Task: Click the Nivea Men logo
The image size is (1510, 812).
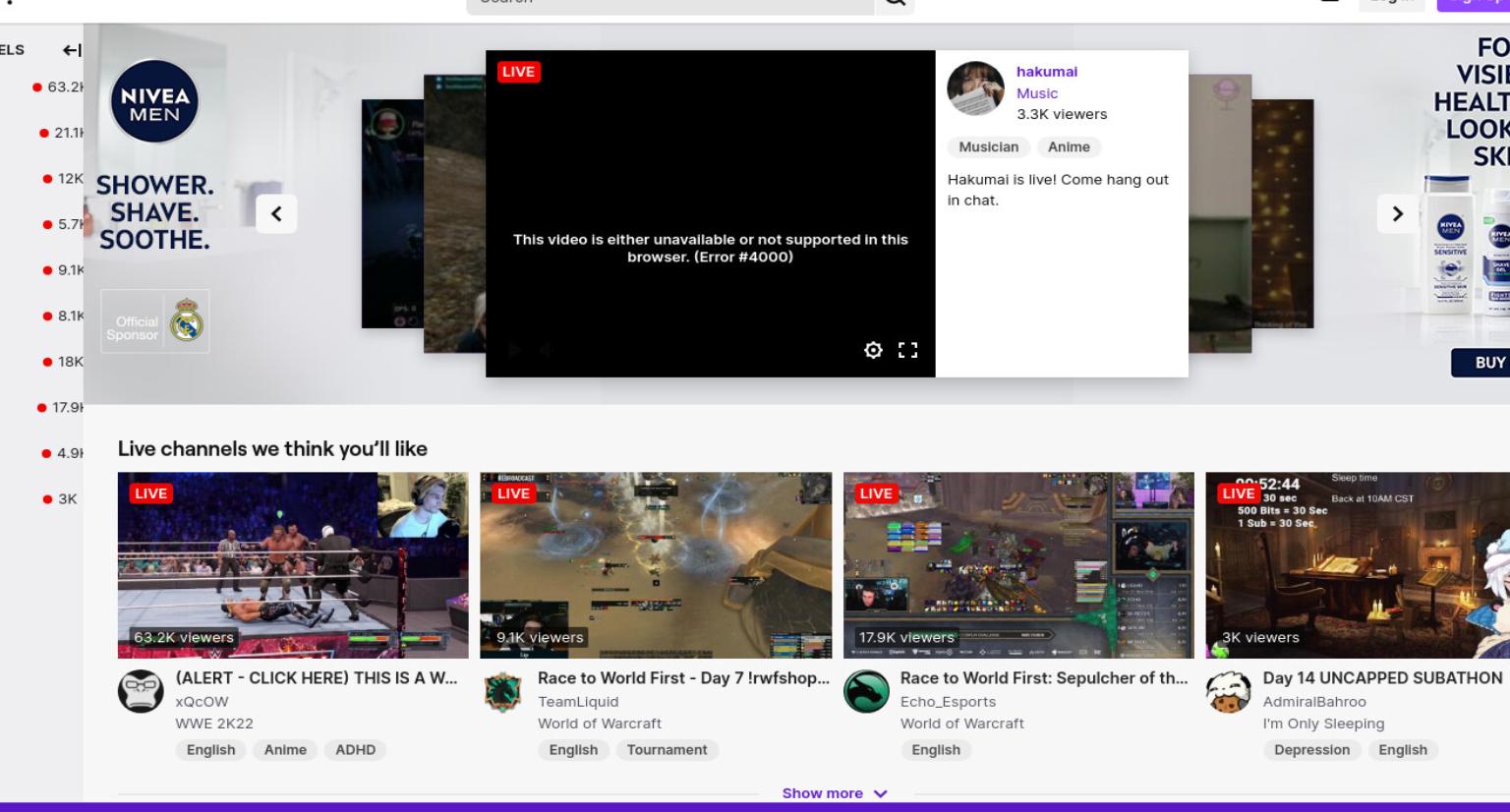Action: coord(154,102)
